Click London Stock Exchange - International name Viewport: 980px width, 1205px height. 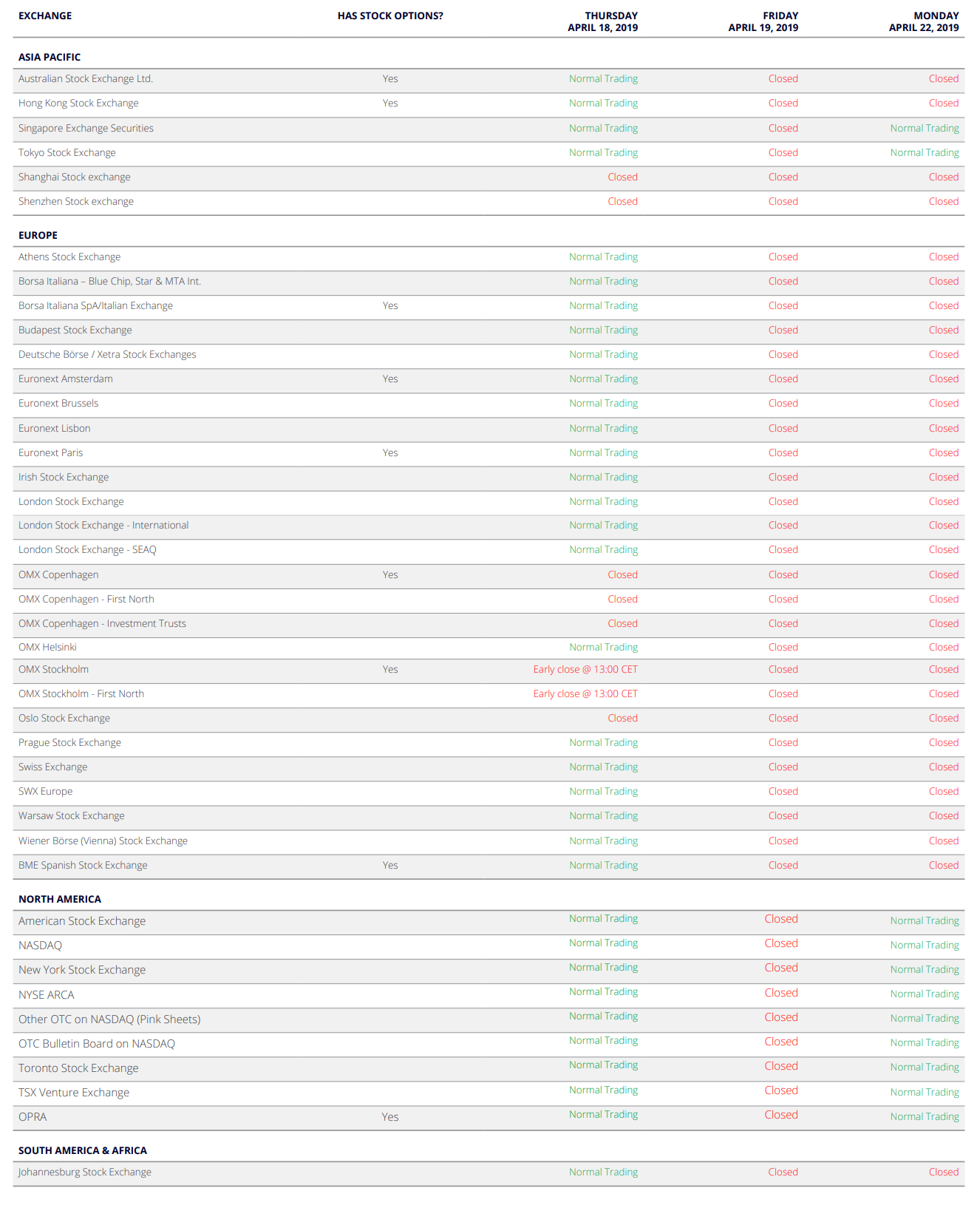click(x=103, y=525)
